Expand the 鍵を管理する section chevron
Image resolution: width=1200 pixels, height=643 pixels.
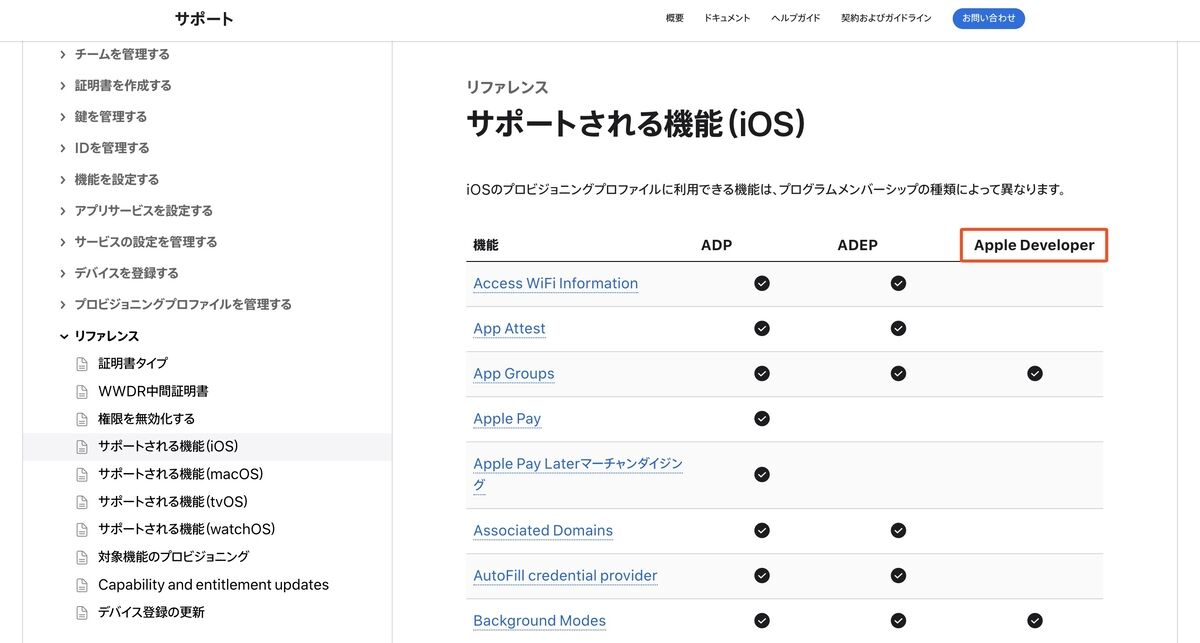[63, 117]
